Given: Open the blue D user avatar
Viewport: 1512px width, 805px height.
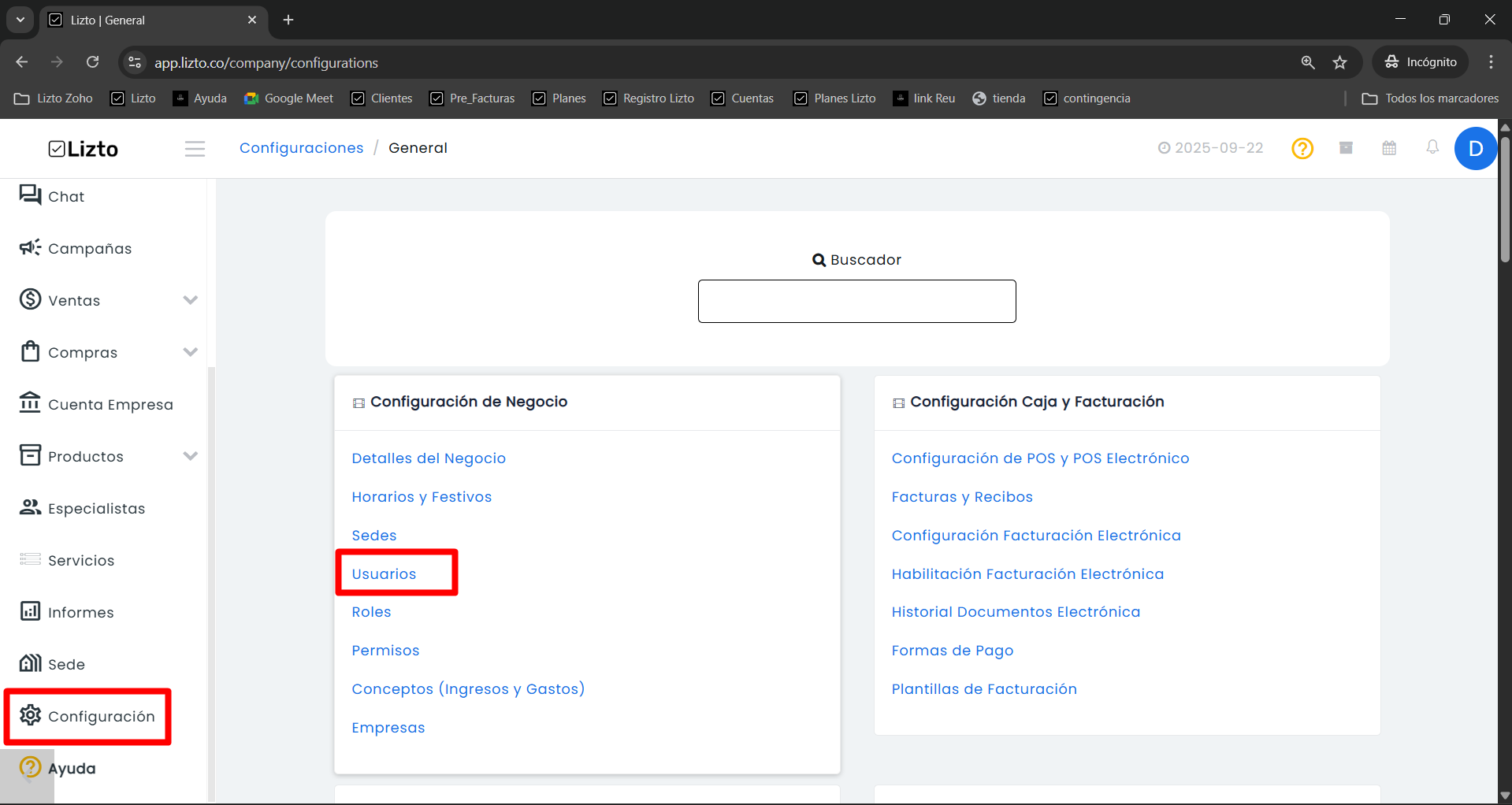Looking at the screenshot, I should 1476,148.
